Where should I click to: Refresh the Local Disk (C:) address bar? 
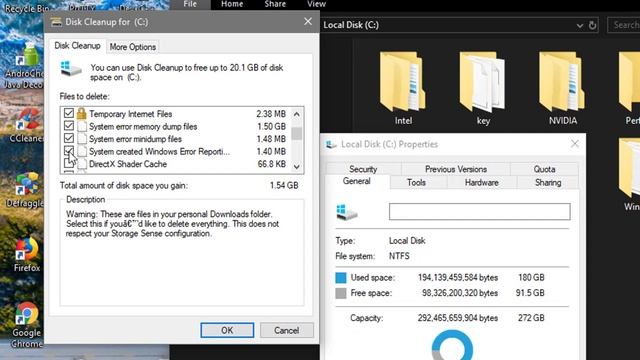592,25
